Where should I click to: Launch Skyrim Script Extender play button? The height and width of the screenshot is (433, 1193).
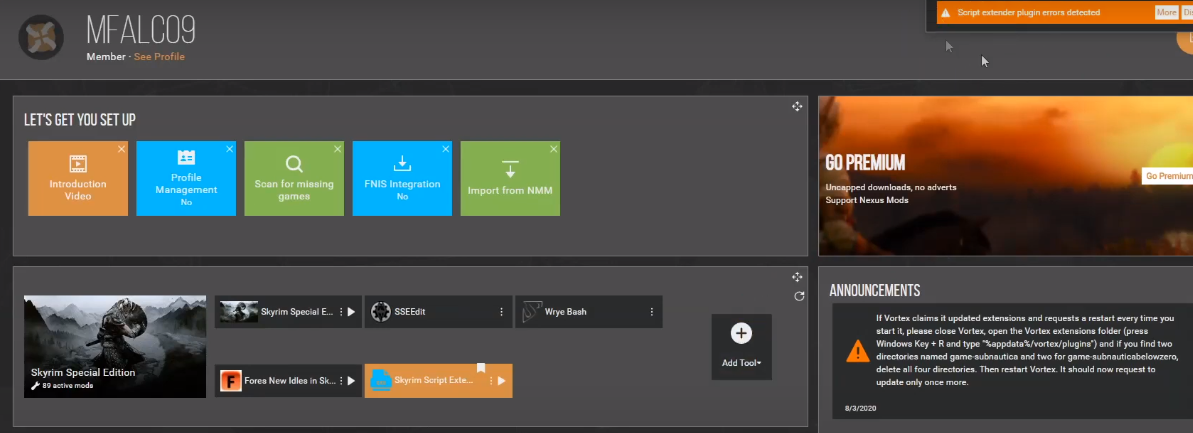coord(501,380)
